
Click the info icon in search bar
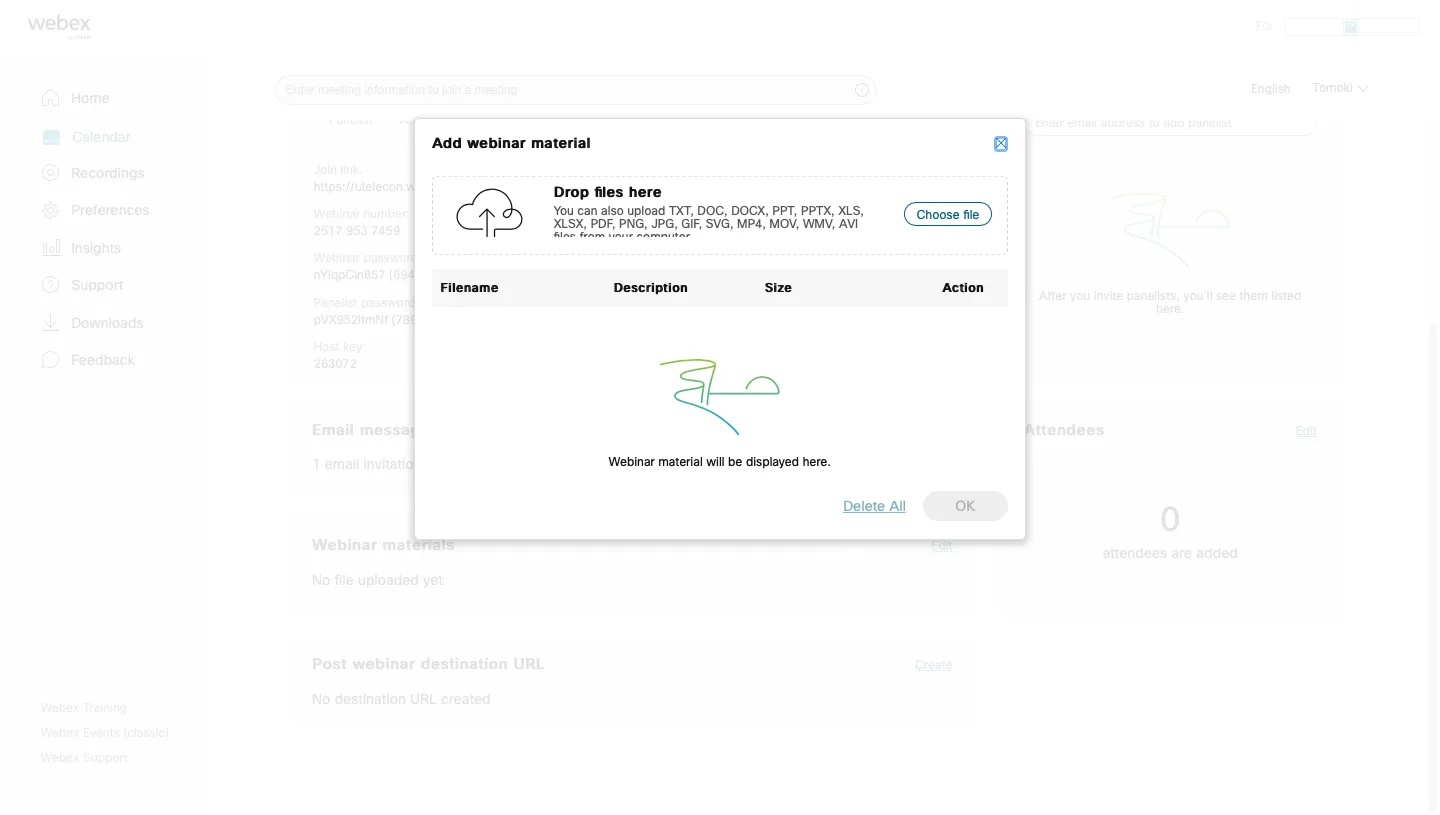pos(861,90)
